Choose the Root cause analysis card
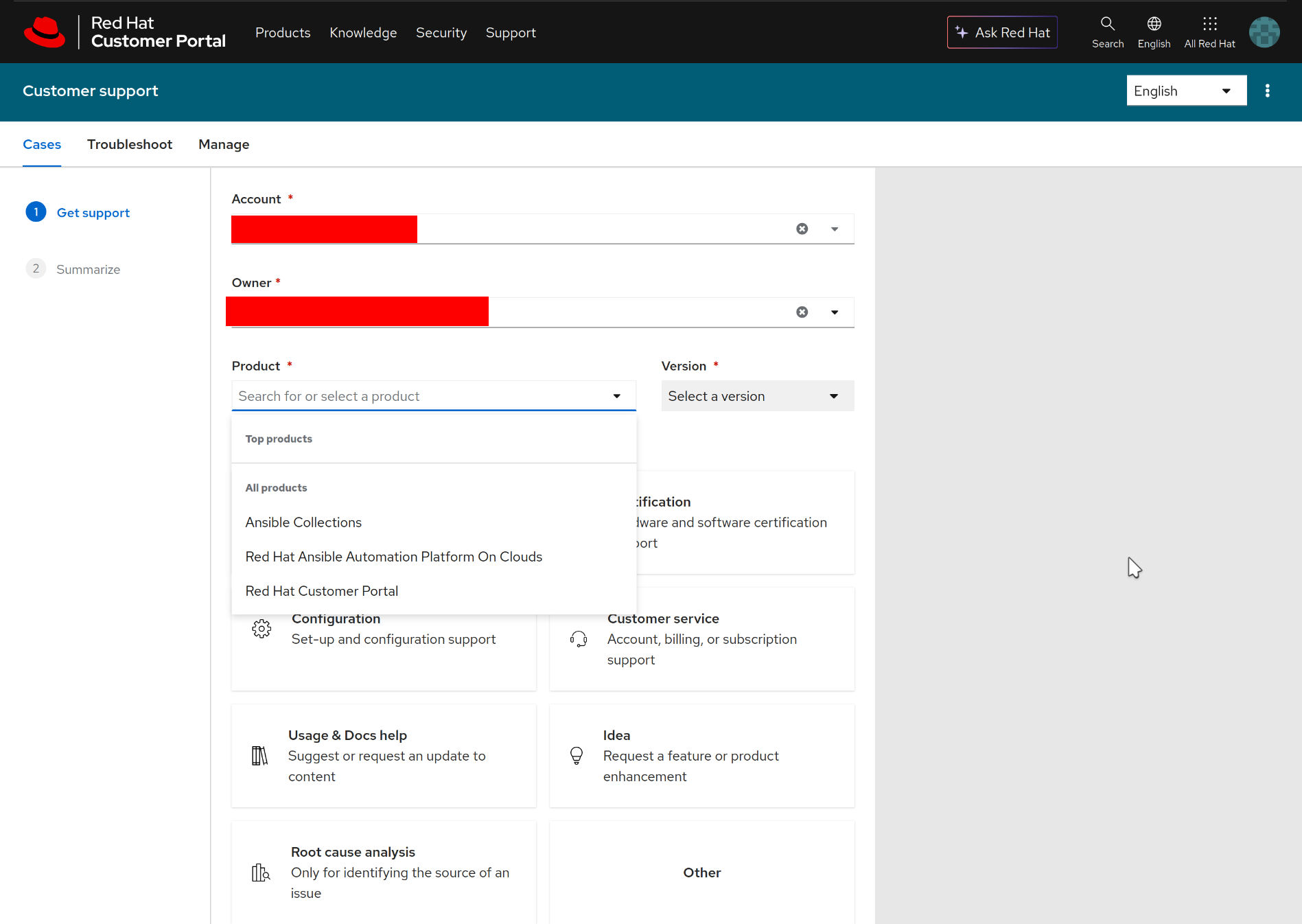The height and width of the screenshot is (924, 1302). 384,873
